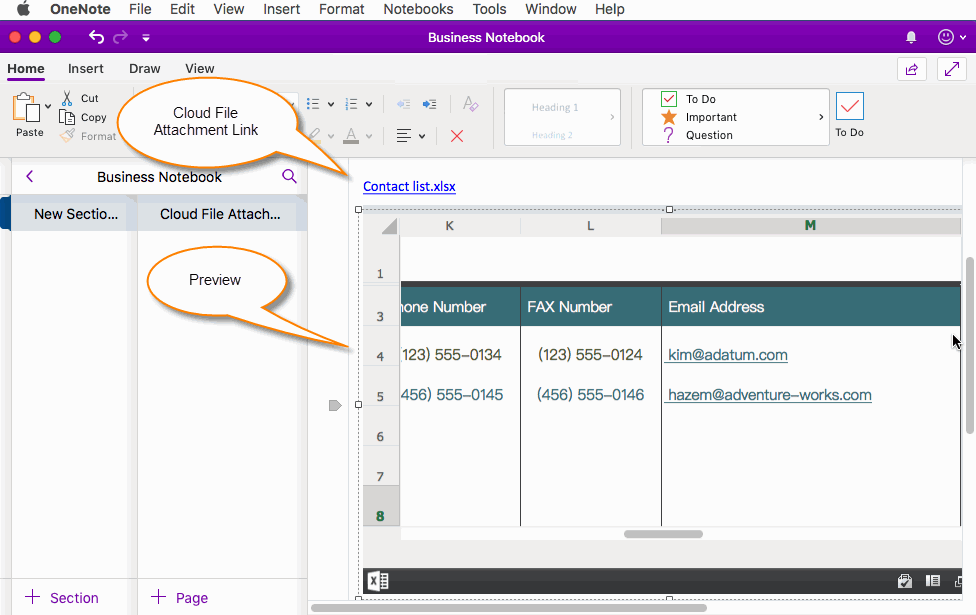The height and width of the screenshot is (615, 976).
Task: Apply text highlight with the highlighter icon
Action: 315,135
